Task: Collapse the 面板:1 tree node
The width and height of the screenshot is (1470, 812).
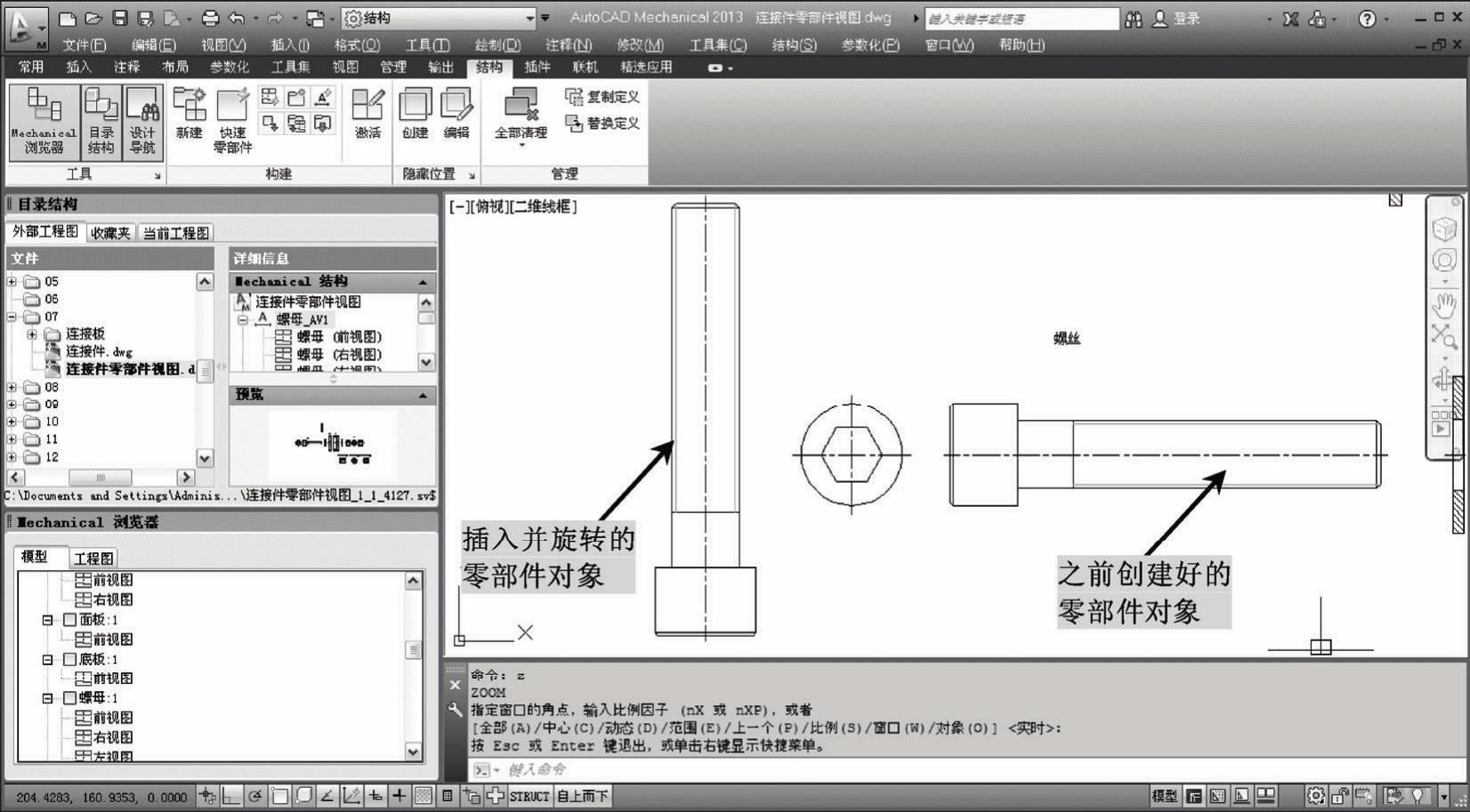Action: (x=48, y=620)
